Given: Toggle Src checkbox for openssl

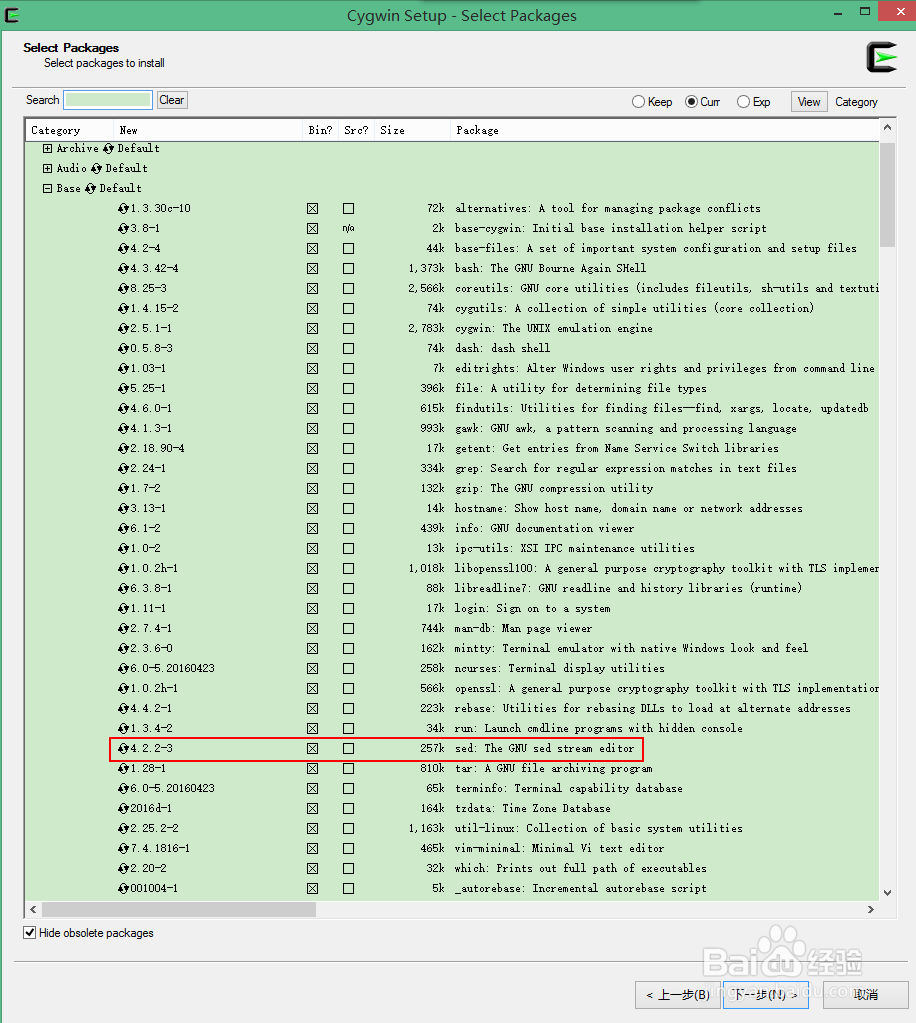Looking at the screenshot, I should coord(348,688).
